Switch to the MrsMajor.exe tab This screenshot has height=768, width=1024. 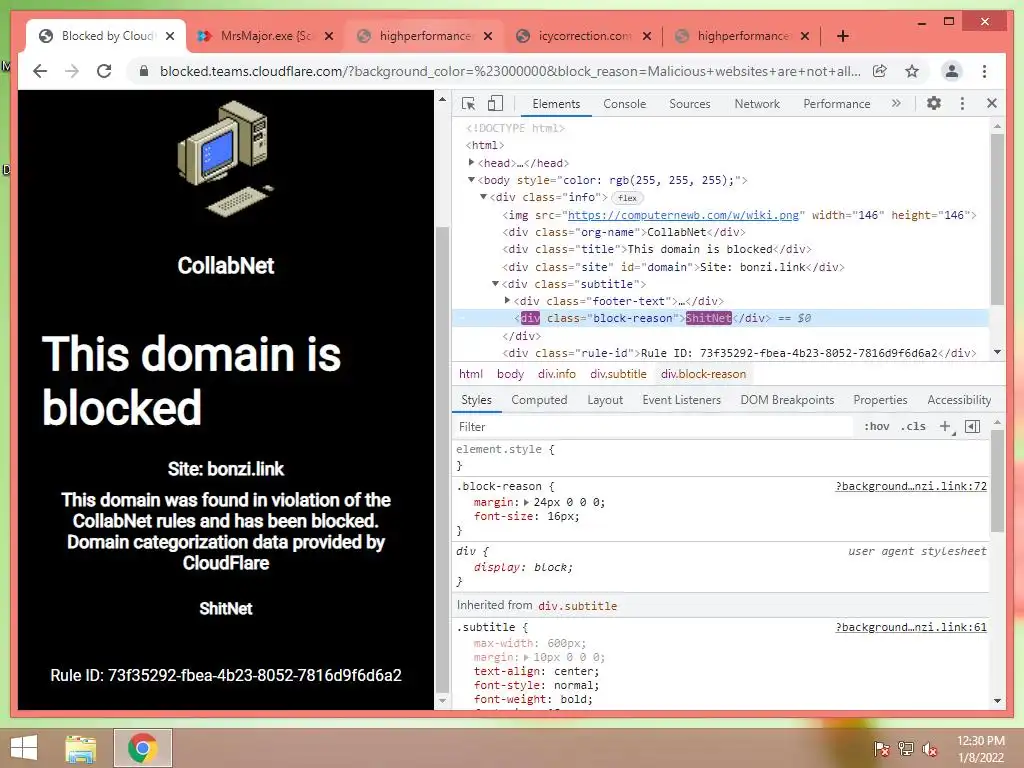pos(265,36)
